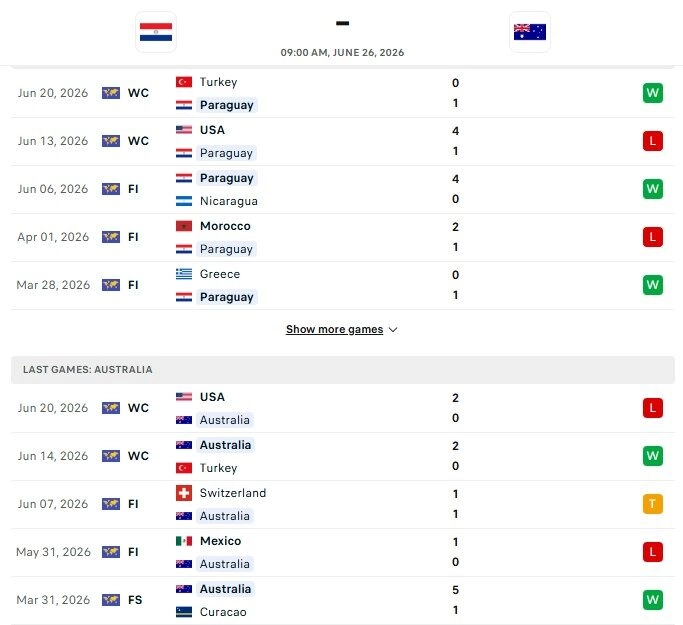The image size is (683, 625).
Task: Click the Mexico flag icon
Action: [184, 541]
